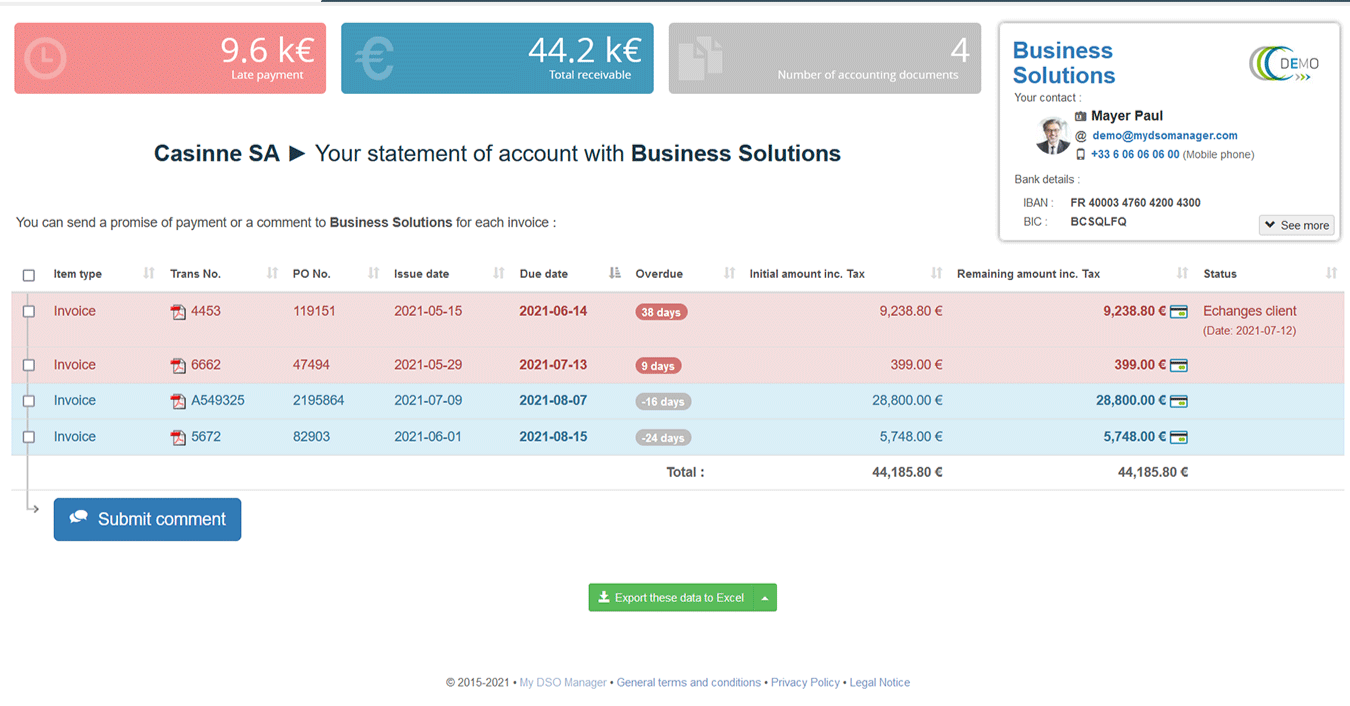The image size is (1350, 706).
Task: Open PDF icon for invoice 5672
Action: tap(178, 437)
